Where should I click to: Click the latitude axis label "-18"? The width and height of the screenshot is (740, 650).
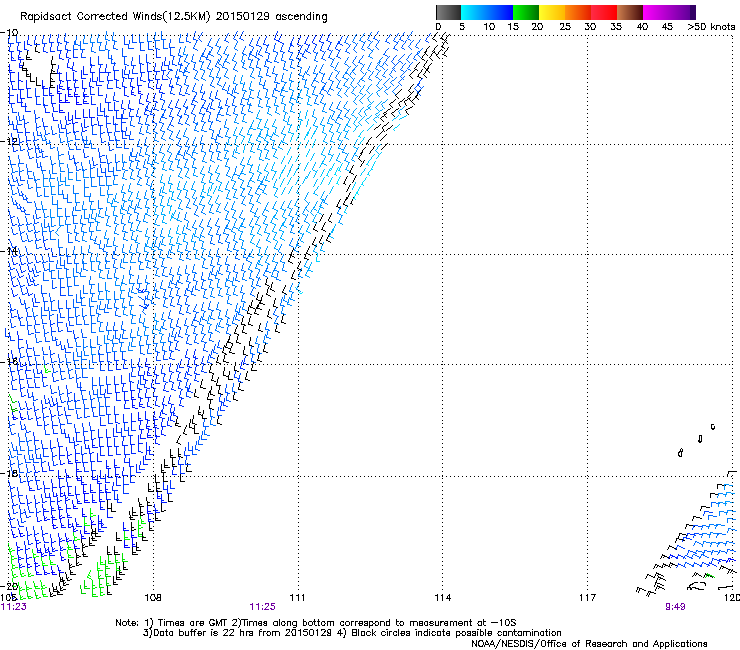[10, 473]
